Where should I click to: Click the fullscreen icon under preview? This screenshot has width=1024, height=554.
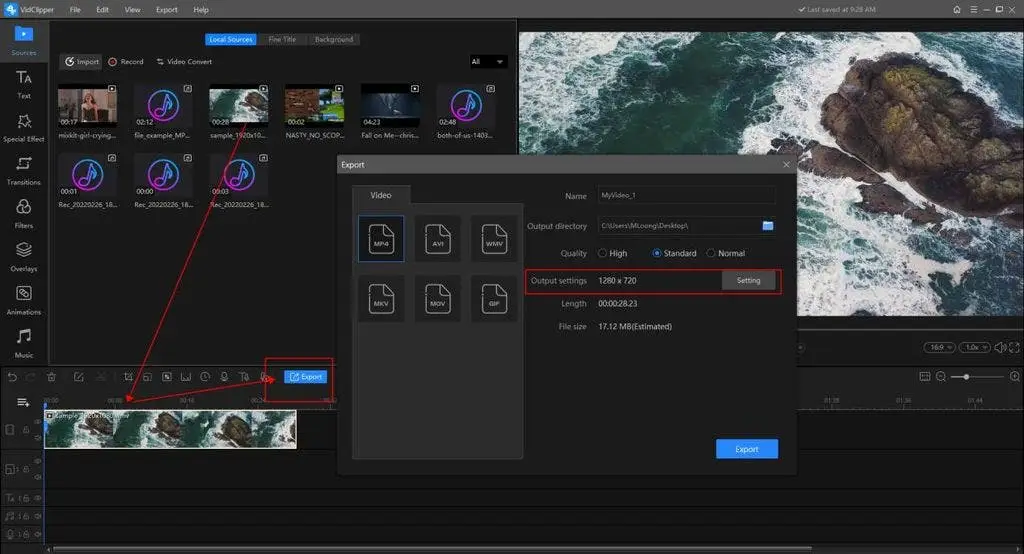click(x=1014, y=348)
